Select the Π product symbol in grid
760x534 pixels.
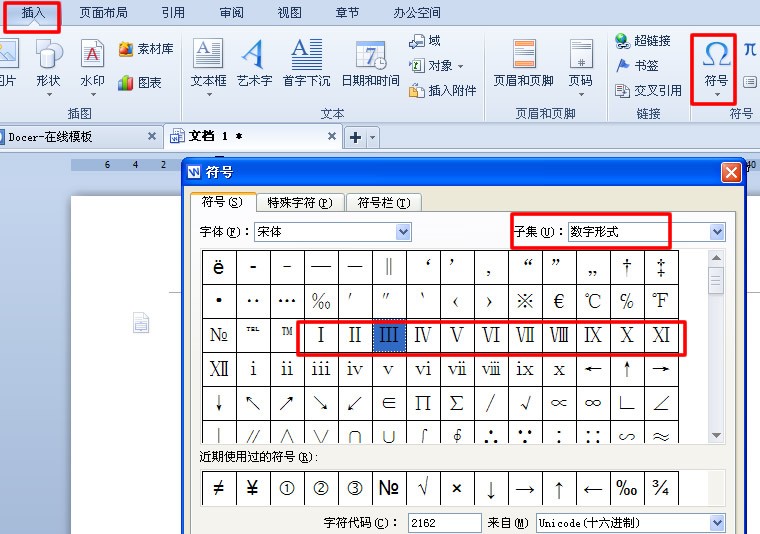[423, 403]
